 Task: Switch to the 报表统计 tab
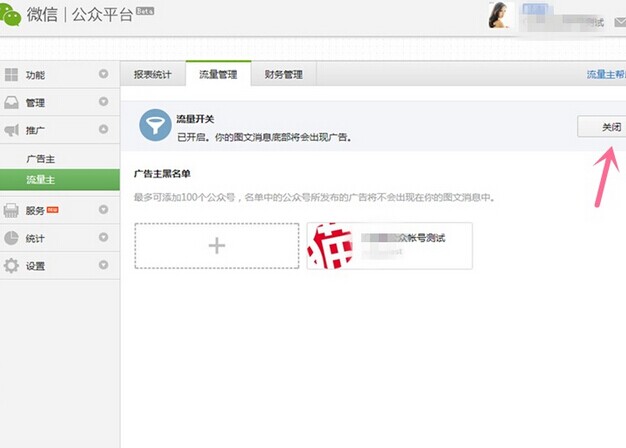point(153,74)
